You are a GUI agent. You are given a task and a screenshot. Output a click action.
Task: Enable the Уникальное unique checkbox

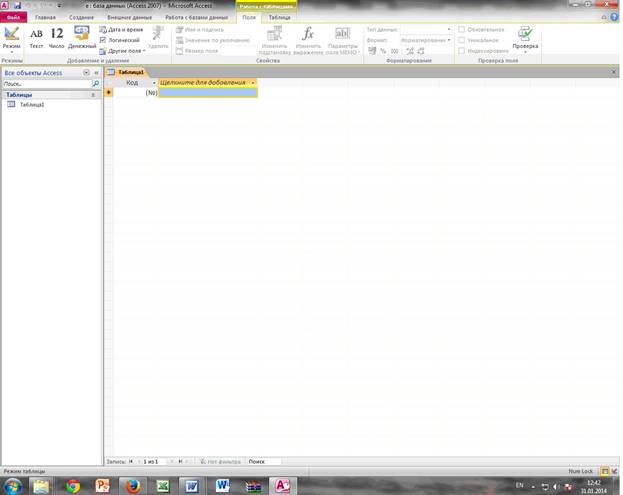461,40
